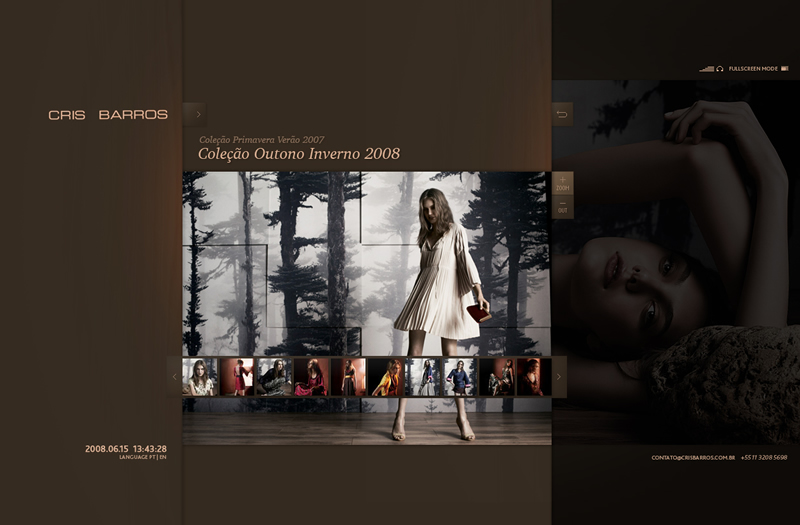Open Coleção Primavera Verão 2007
The width and height of the screenshot is (800, 525).
pos(261,140)
